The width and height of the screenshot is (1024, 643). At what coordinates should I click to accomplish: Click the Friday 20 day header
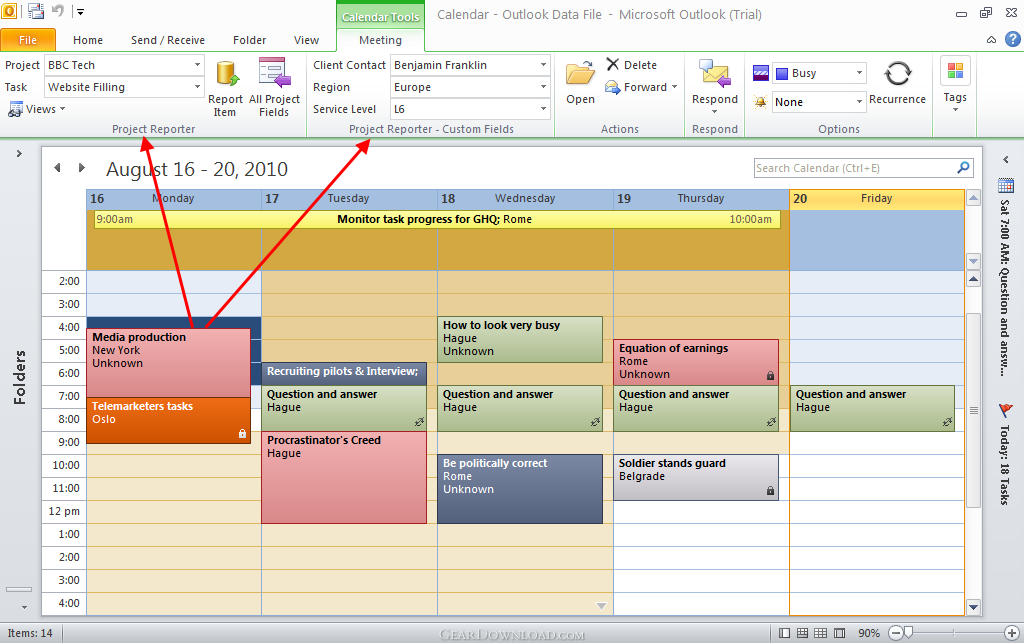[876, 198]
